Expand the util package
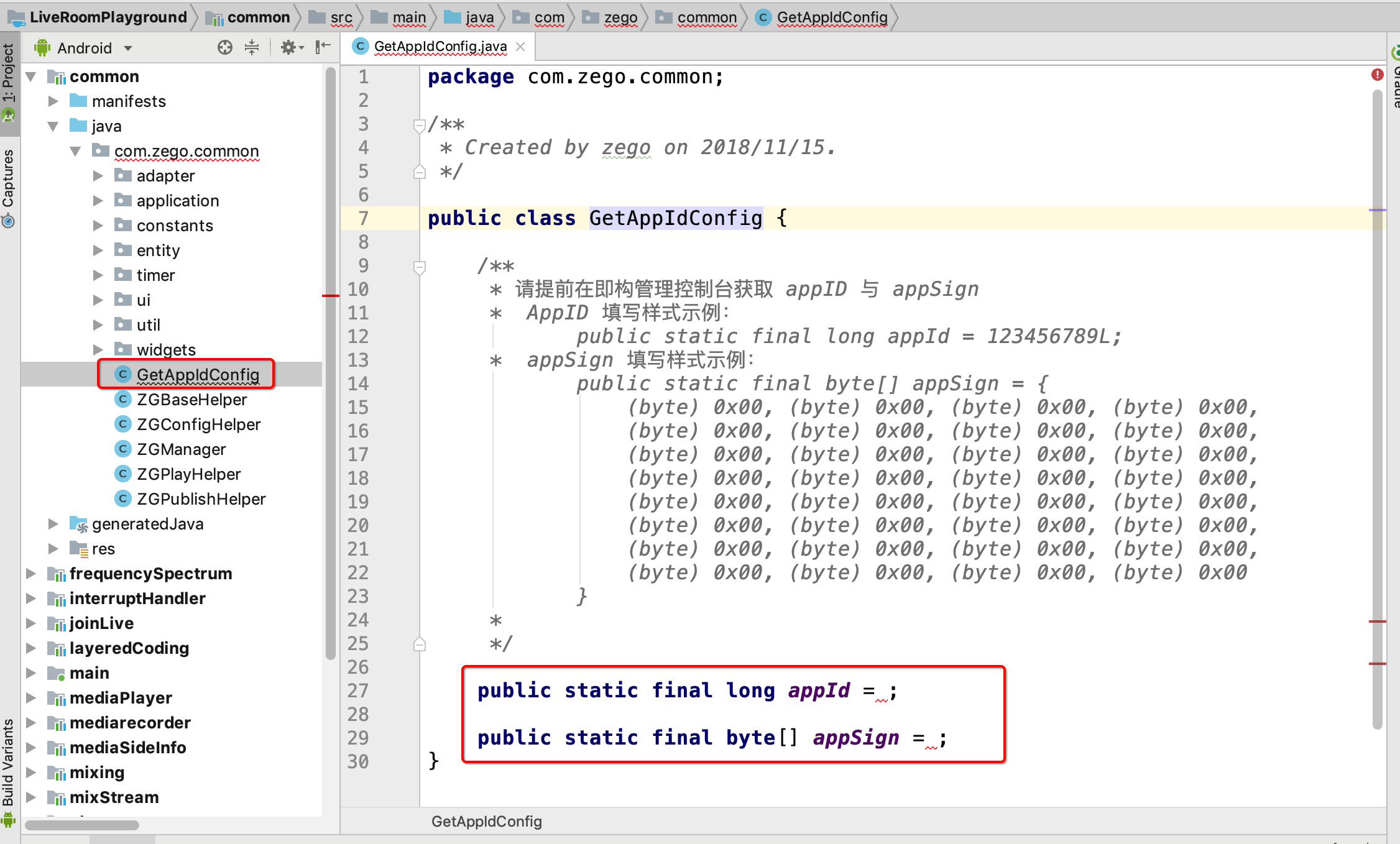 click(x=98, y=325)
